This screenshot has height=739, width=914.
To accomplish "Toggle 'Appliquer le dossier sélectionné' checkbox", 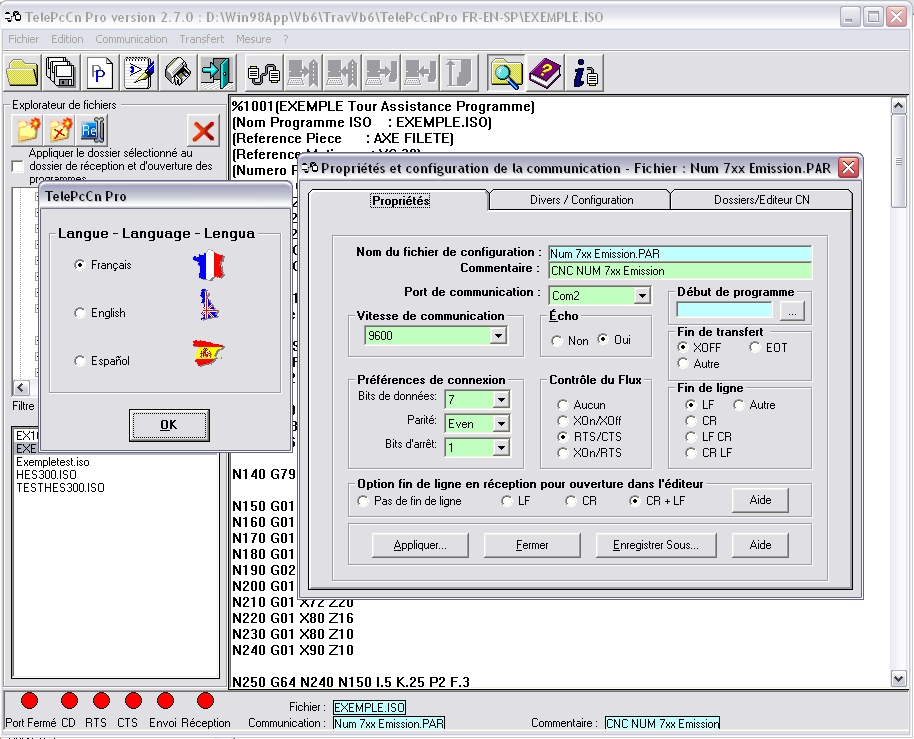I will [x=18, y=166].
